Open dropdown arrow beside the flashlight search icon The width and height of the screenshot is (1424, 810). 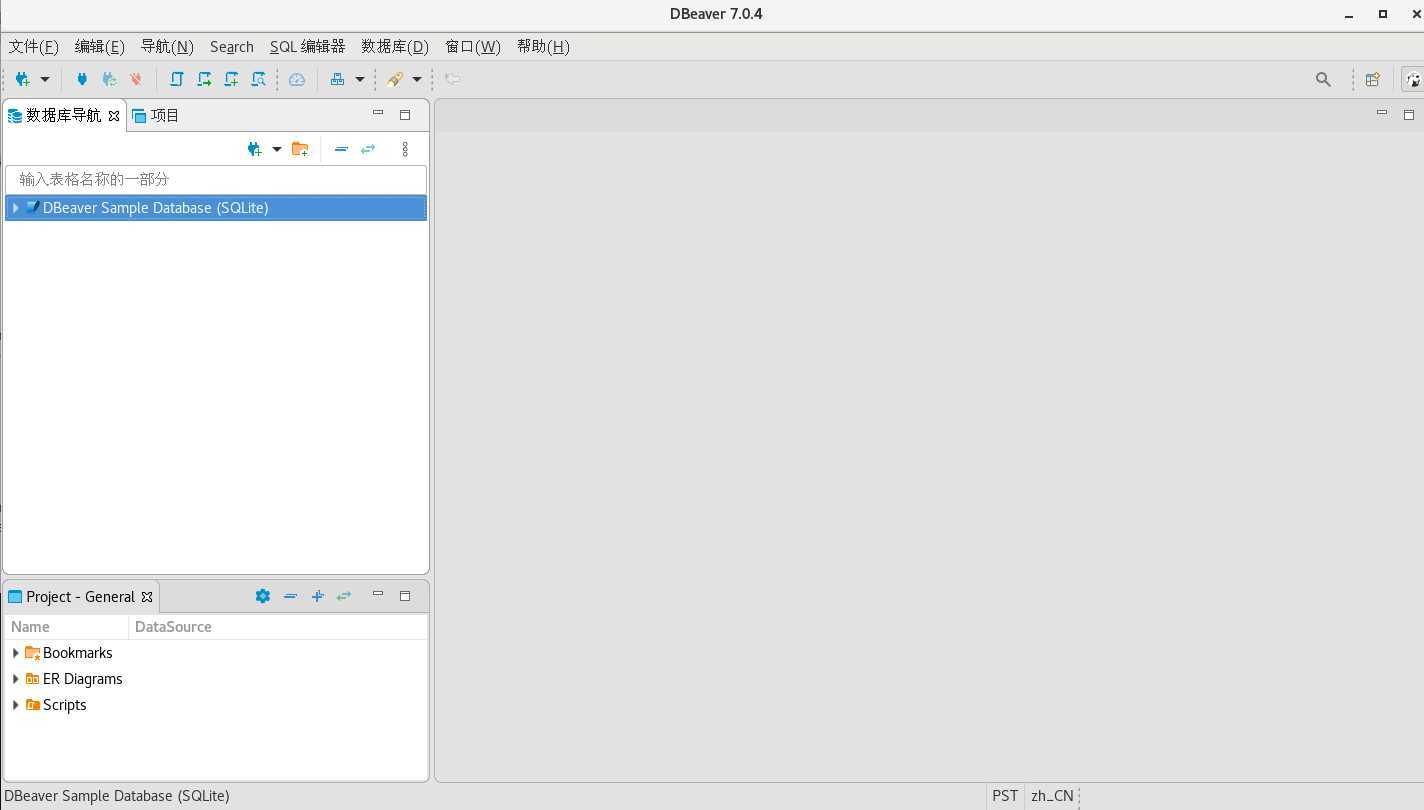(417, 79)
